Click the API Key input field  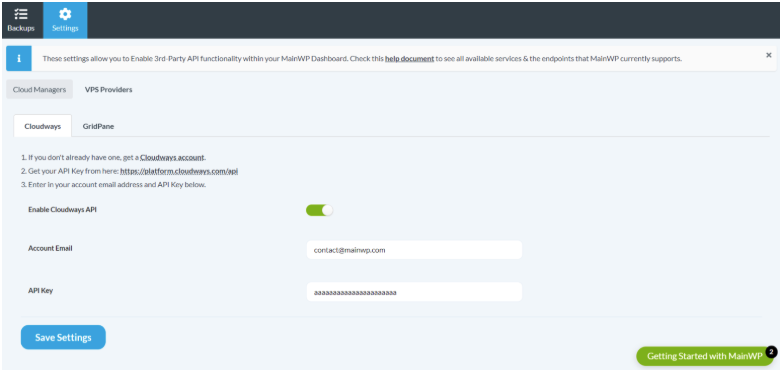point(414,292)
